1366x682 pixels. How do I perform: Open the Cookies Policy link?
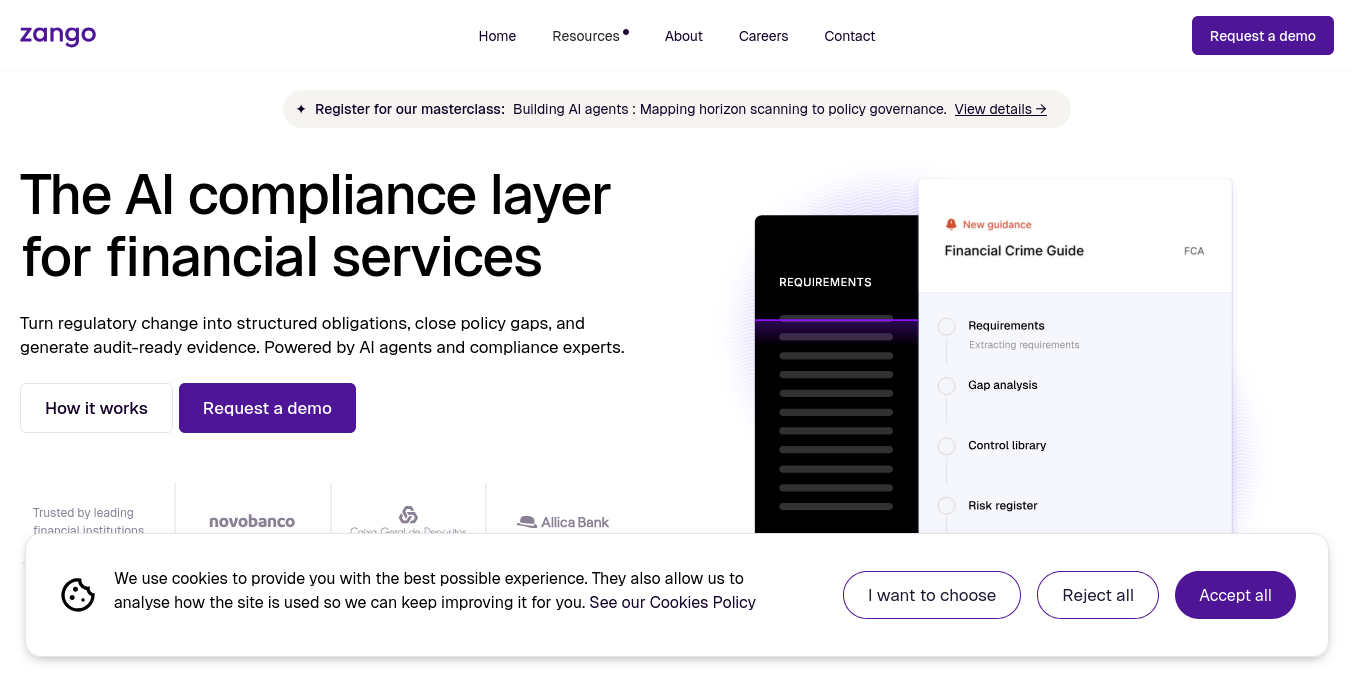coord(703,602)
